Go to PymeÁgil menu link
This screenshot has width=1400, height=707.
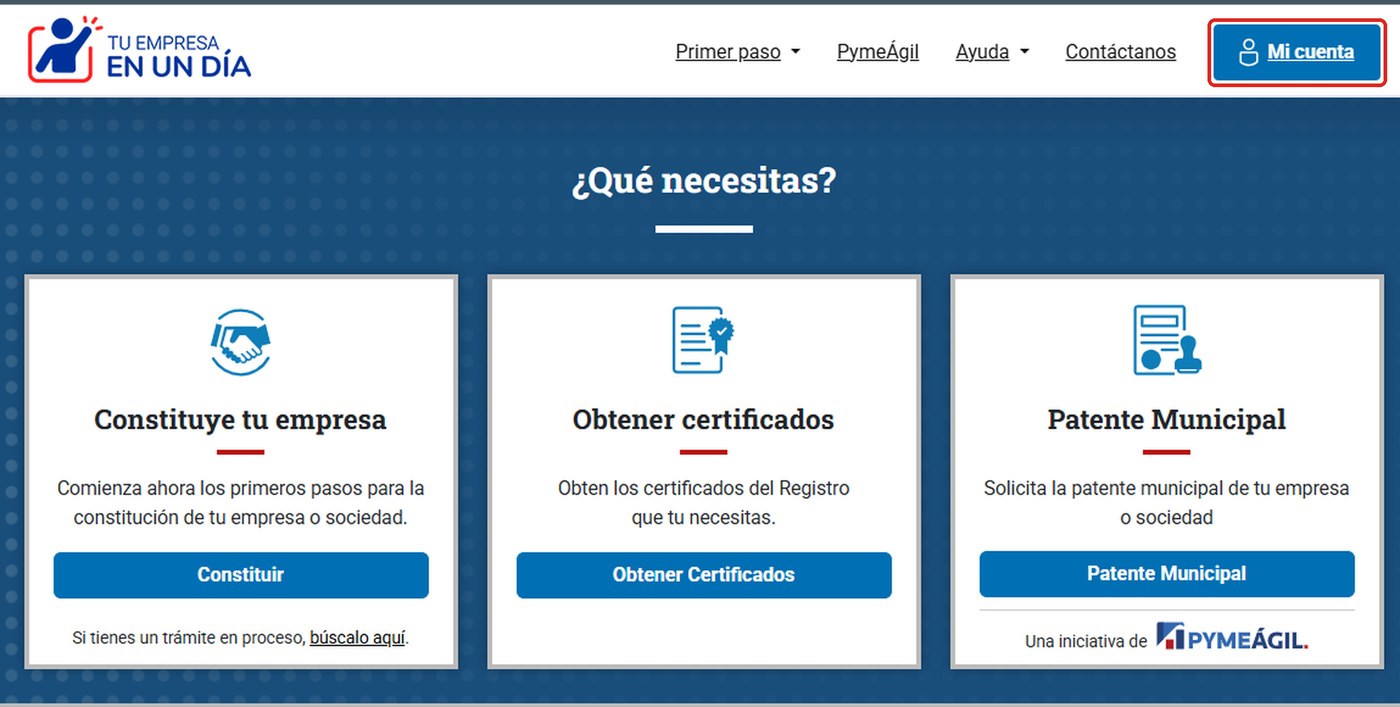(x=878, y=52)
